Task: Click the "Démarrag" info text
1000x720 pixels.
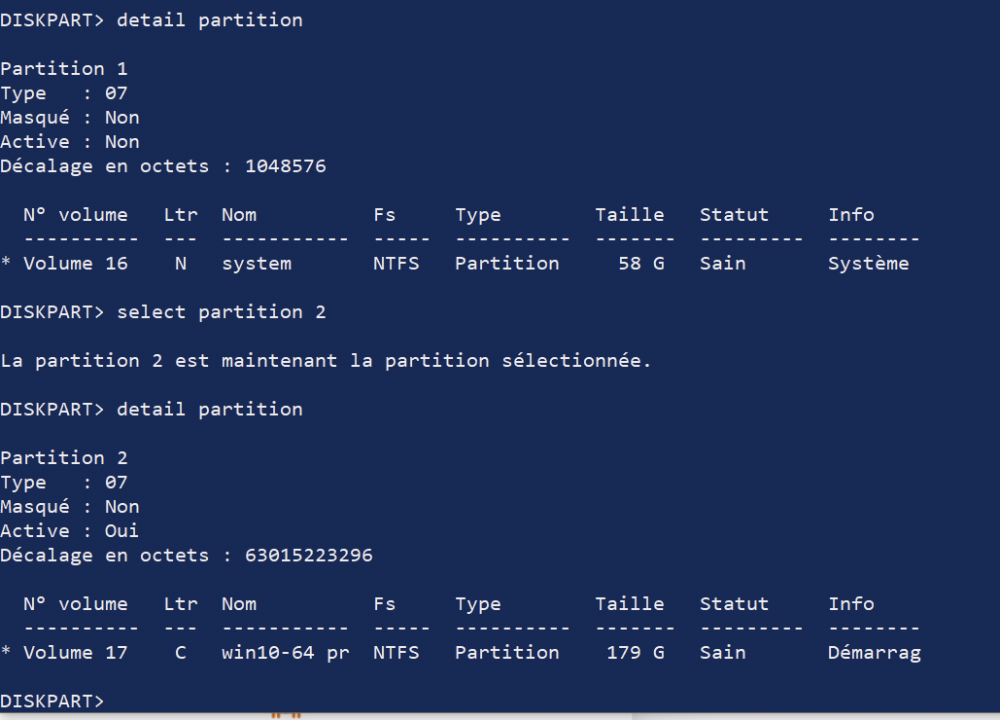Action: coord(874,652)
